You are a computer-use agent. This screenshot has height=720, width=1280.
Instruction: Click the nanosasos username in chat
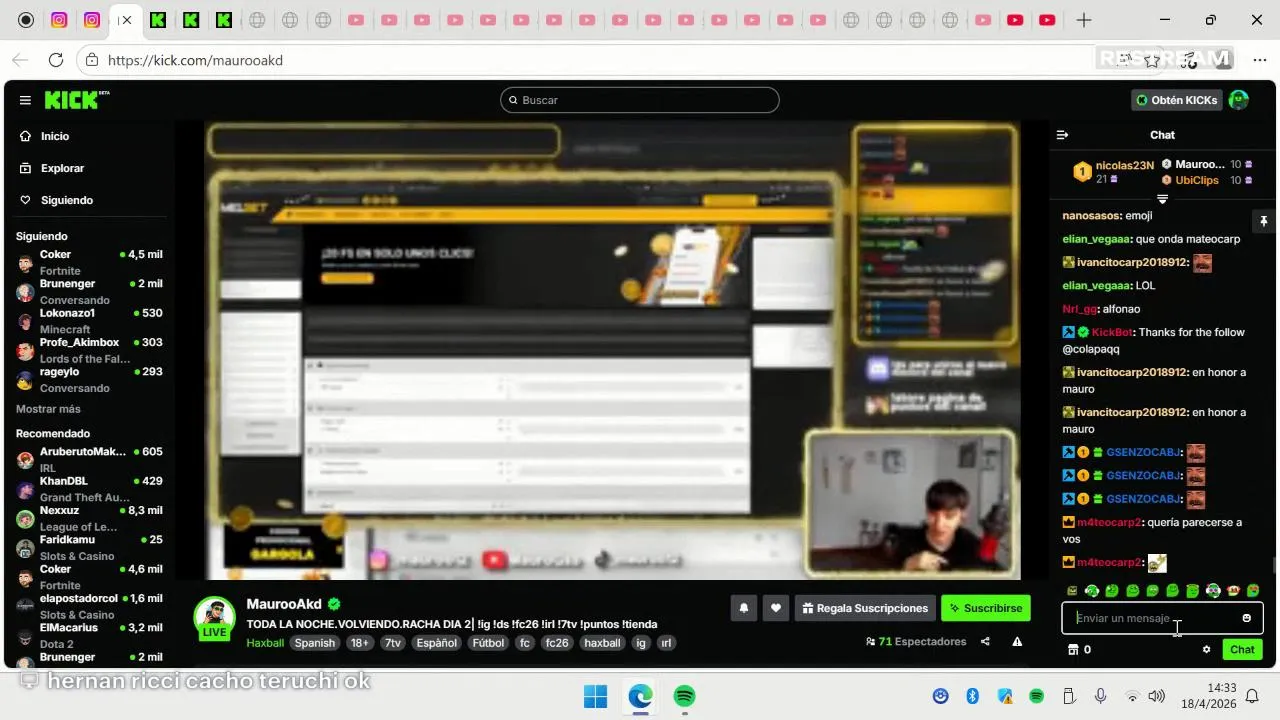pos(1090,215)
